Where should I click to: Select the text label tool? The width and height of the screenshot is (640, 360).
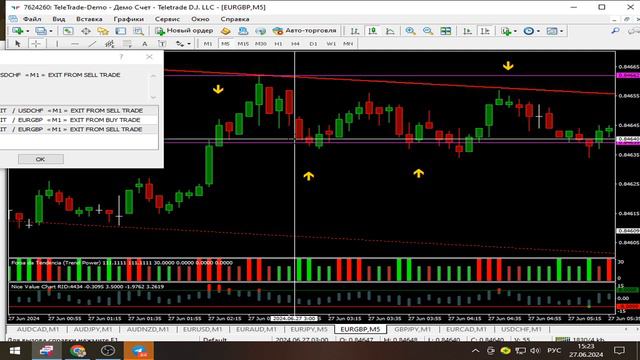[162, 44]
